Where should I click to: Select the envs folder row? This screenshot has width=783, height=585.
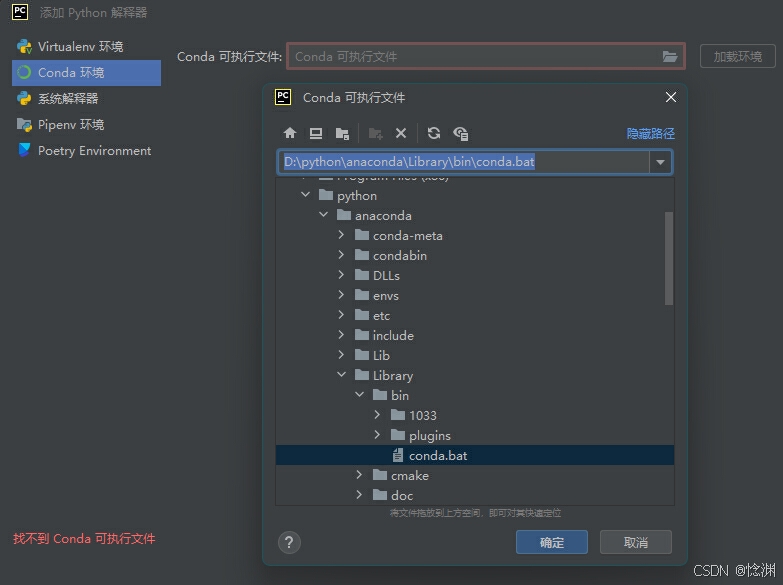coord(475,295)
